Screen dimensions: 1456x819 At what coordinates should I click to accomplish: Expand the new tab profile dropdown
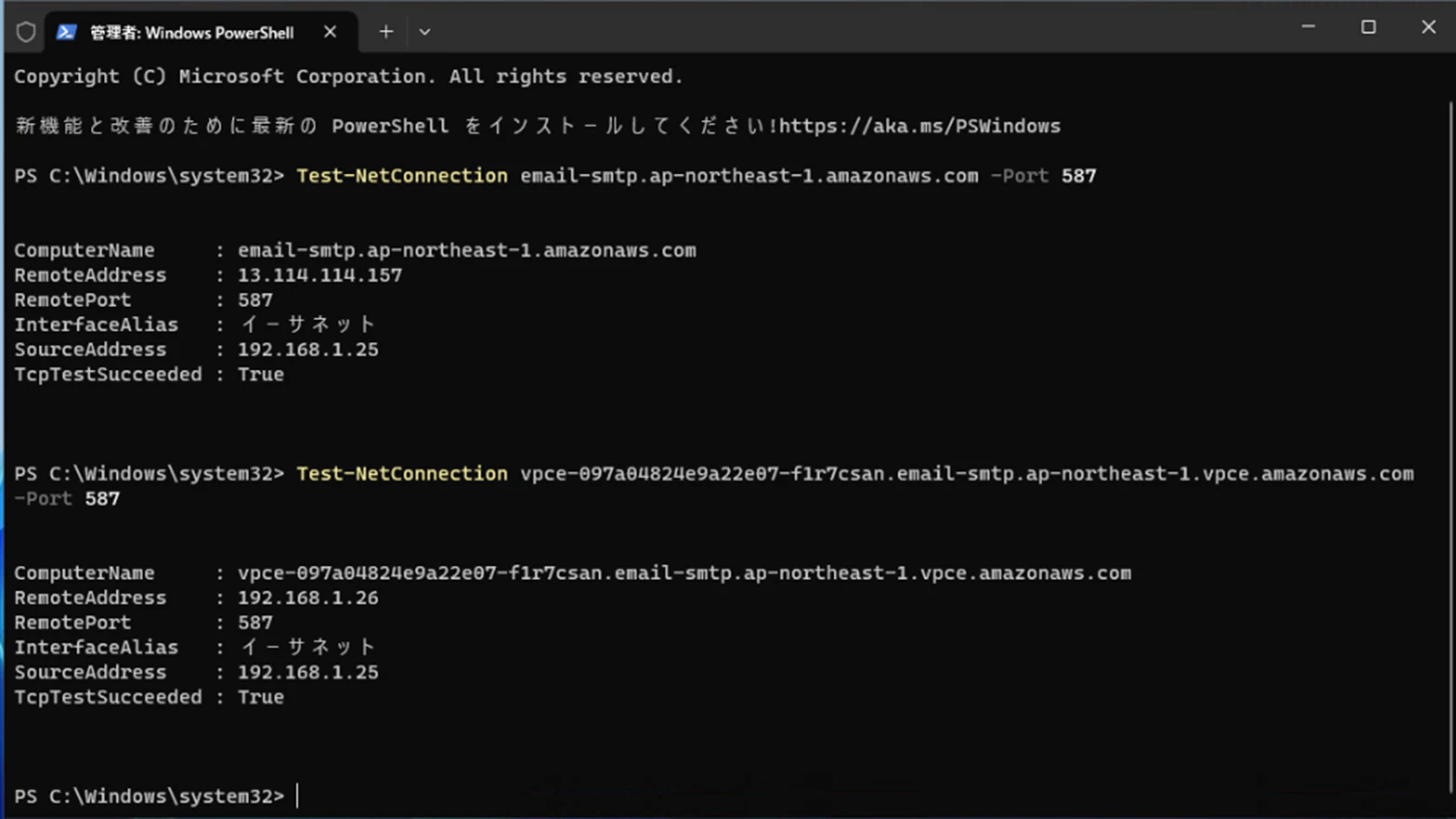[425, 33]
